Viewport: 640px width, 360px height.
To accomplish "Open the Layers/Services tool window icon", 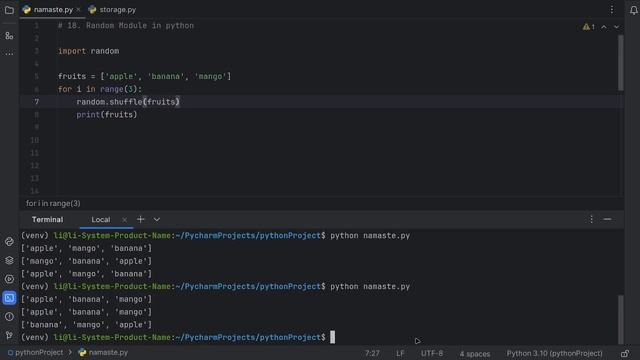I will coord(9,260).
